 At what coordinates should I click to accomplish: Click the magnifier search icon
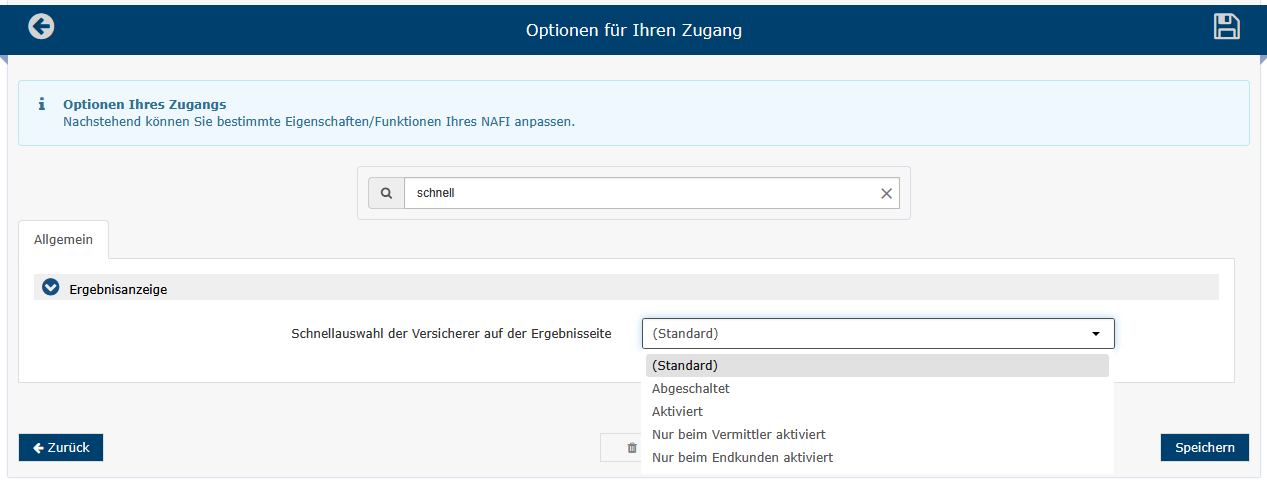[386, 193]
